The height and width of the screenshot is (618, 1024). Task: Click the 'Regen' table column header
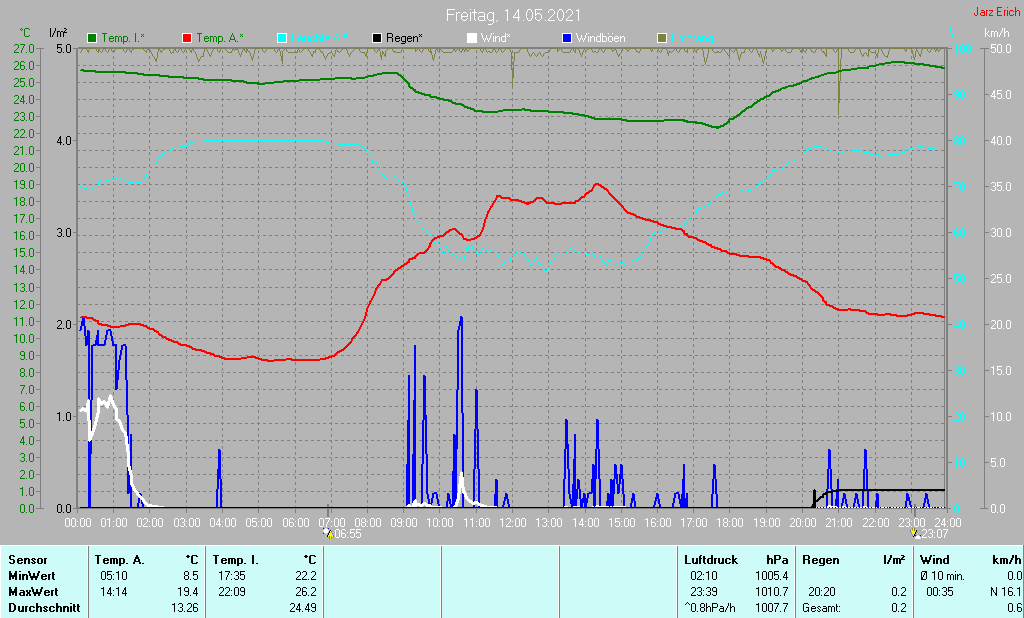point(821,560)
